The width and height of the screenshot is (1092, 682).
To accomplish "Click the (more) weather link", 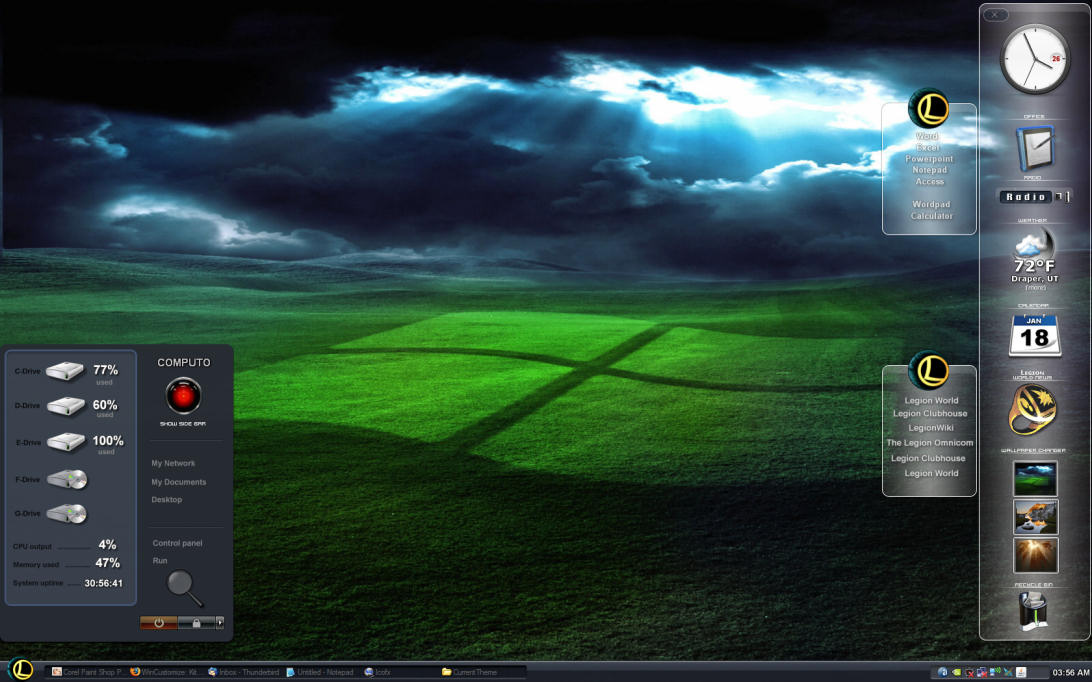I will click(1035, 288).
